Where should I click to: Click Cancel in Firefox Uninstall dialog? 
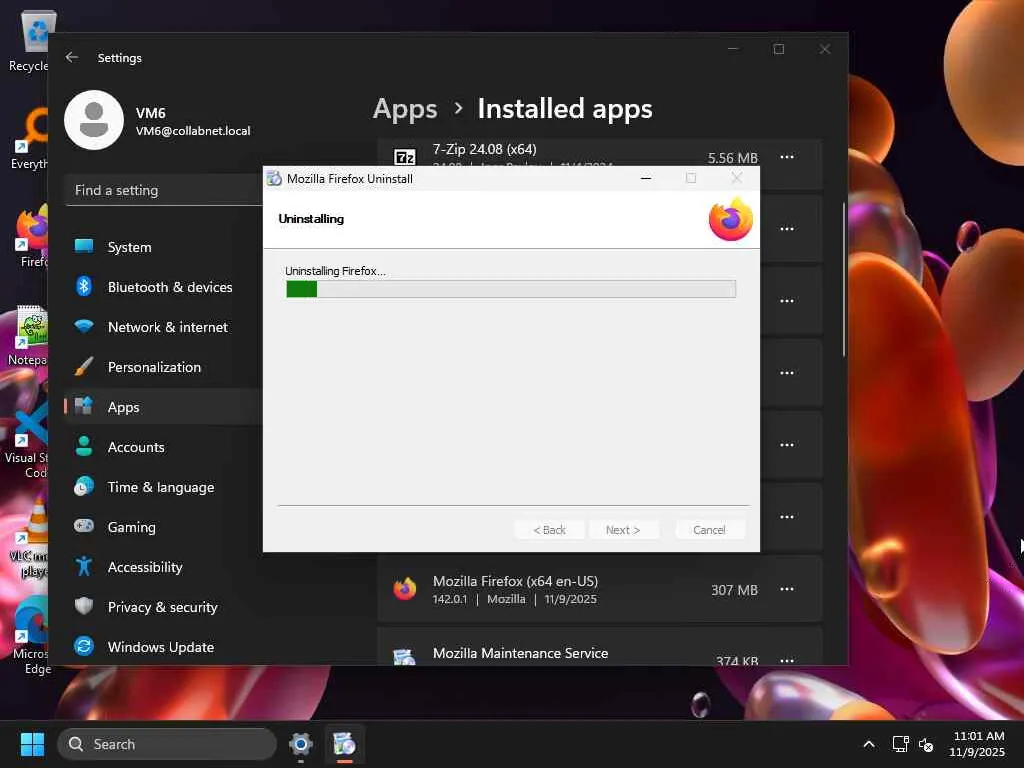point(709,530)
